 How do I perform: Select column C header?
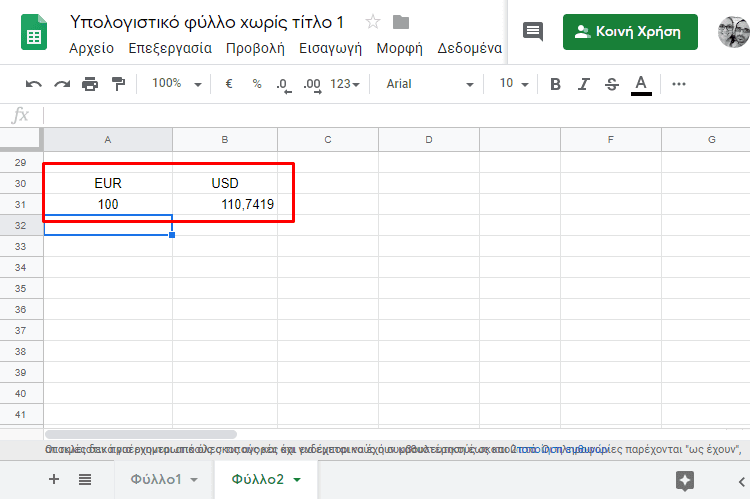[x=328, y=140]
